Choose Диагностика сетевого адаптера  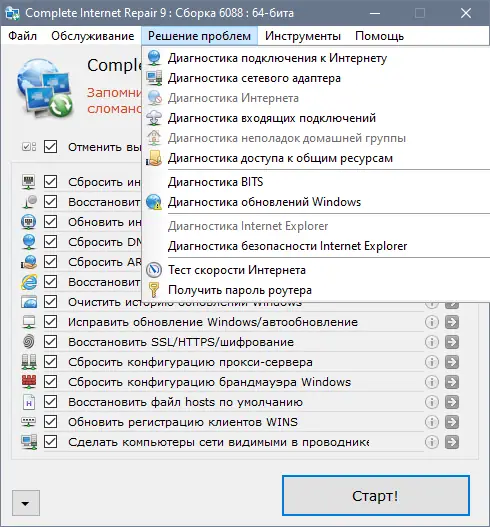coord(316,78)
